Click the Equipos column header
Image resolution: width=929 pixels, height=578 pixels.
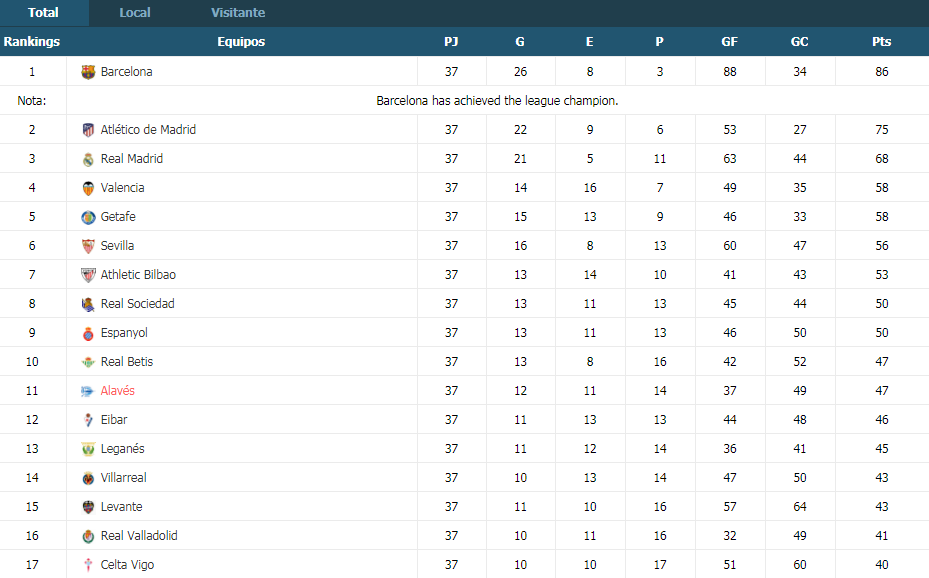pyautogui.click(x=241, y=41)
